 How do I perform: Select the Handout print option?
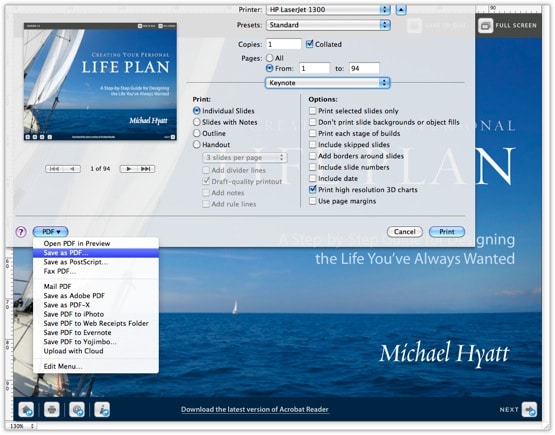(x=197, y=144)
